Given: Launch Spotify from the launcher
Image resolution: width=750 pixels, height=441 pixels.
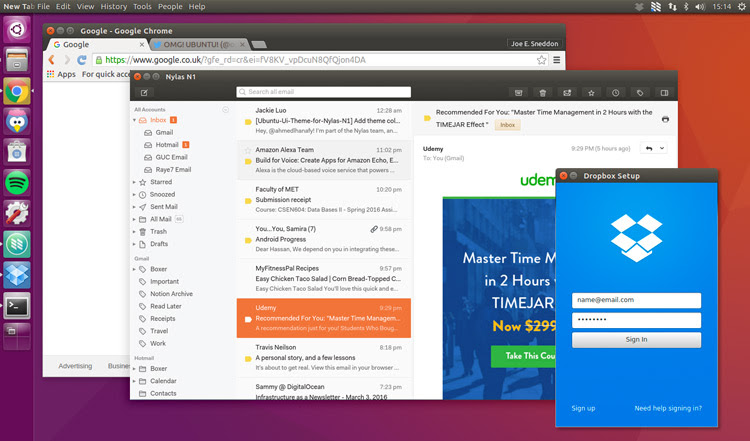Looking at the screenshot, I should point(17,183).
